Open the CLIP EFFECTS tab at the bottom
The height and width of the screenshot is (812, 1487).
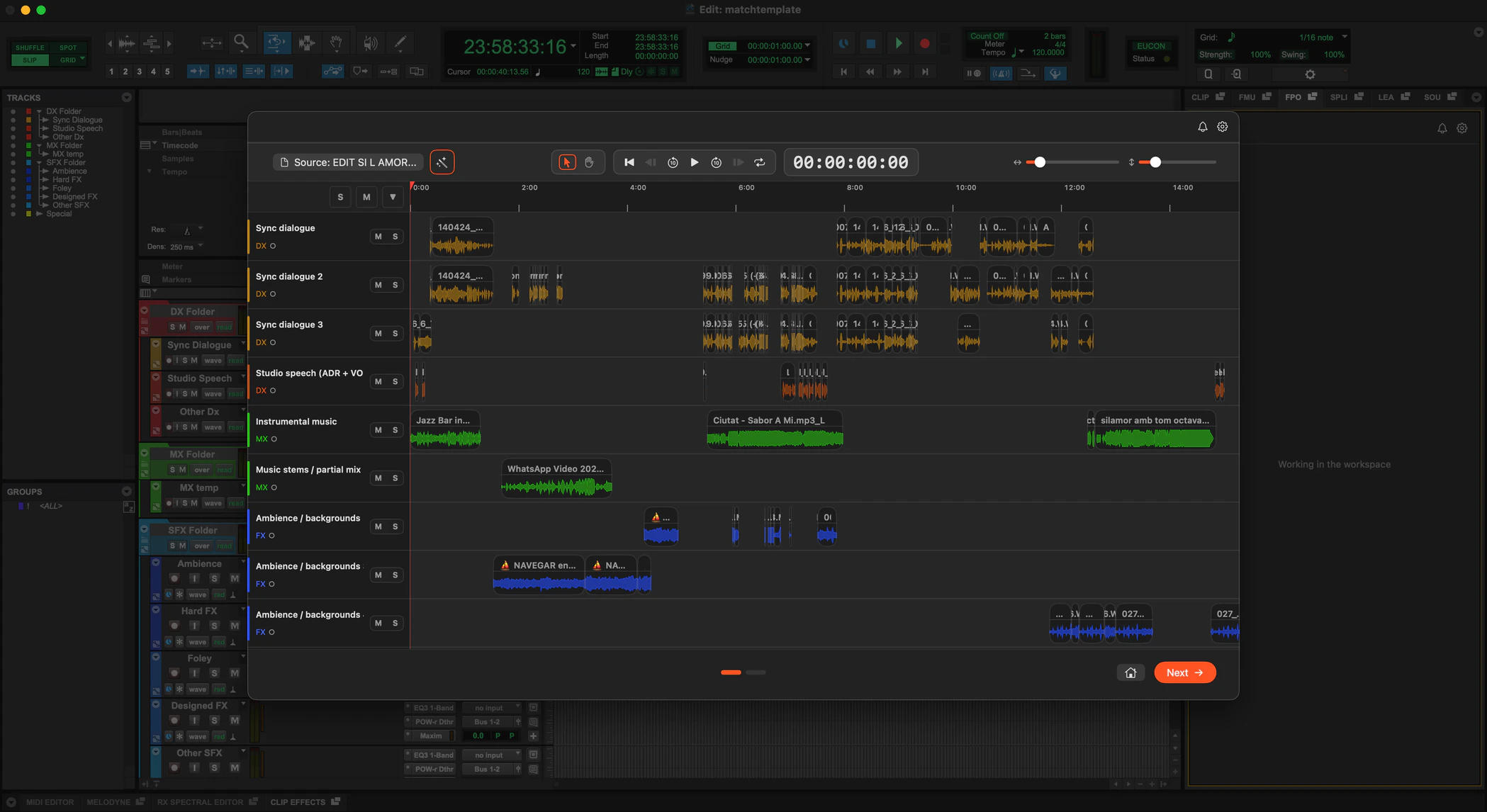[x=305, y=802]
